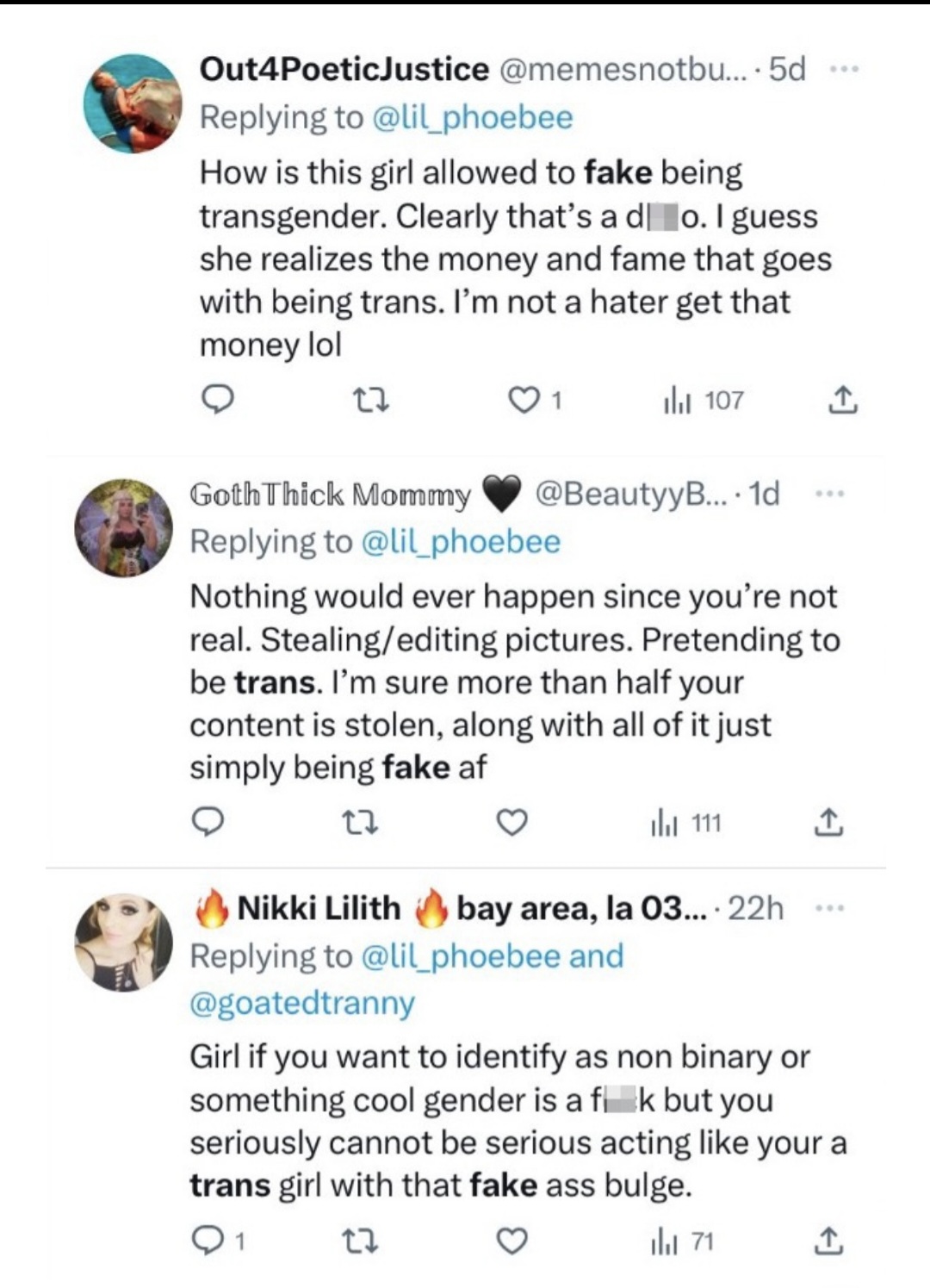Reply to Out4PoeticJustice's tweet
This screenshot has height=1288, width=930.
(x=218, y=401)
